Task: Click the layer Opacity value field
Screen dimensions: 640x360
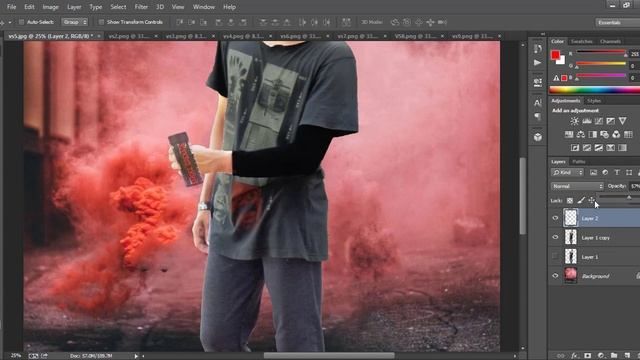Action: pos(635,186)
